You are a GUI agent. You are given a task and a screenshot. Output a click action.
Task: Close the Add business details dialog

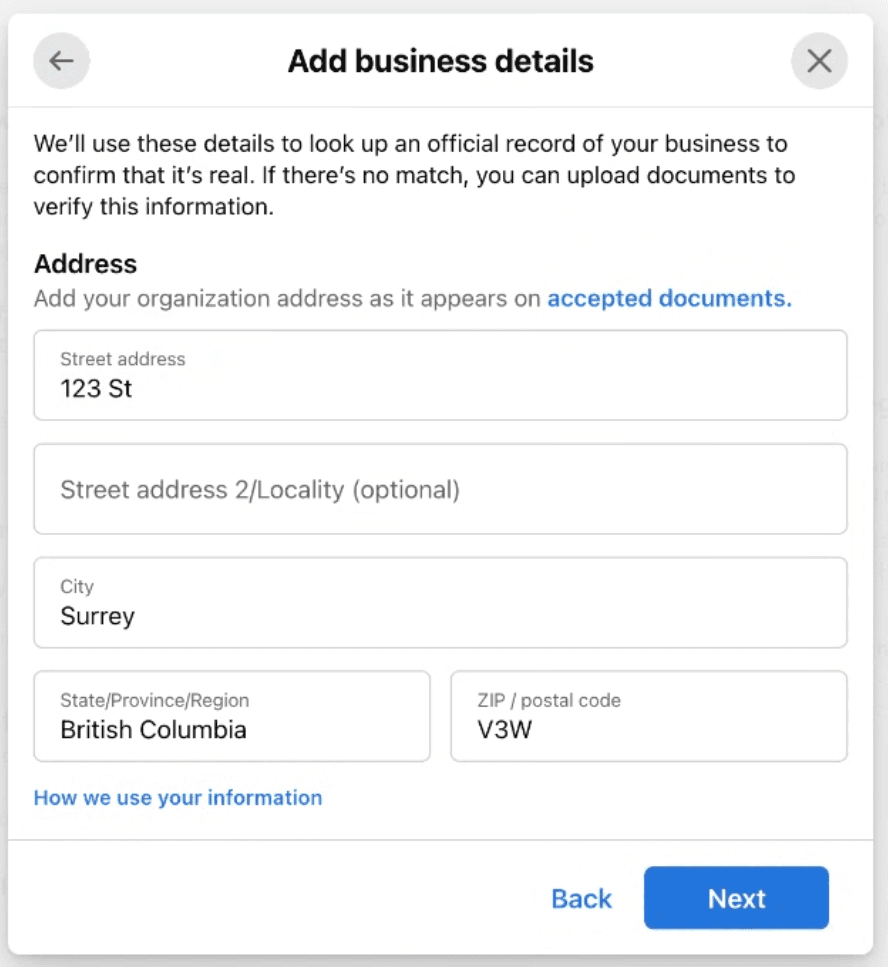(819, 61)
